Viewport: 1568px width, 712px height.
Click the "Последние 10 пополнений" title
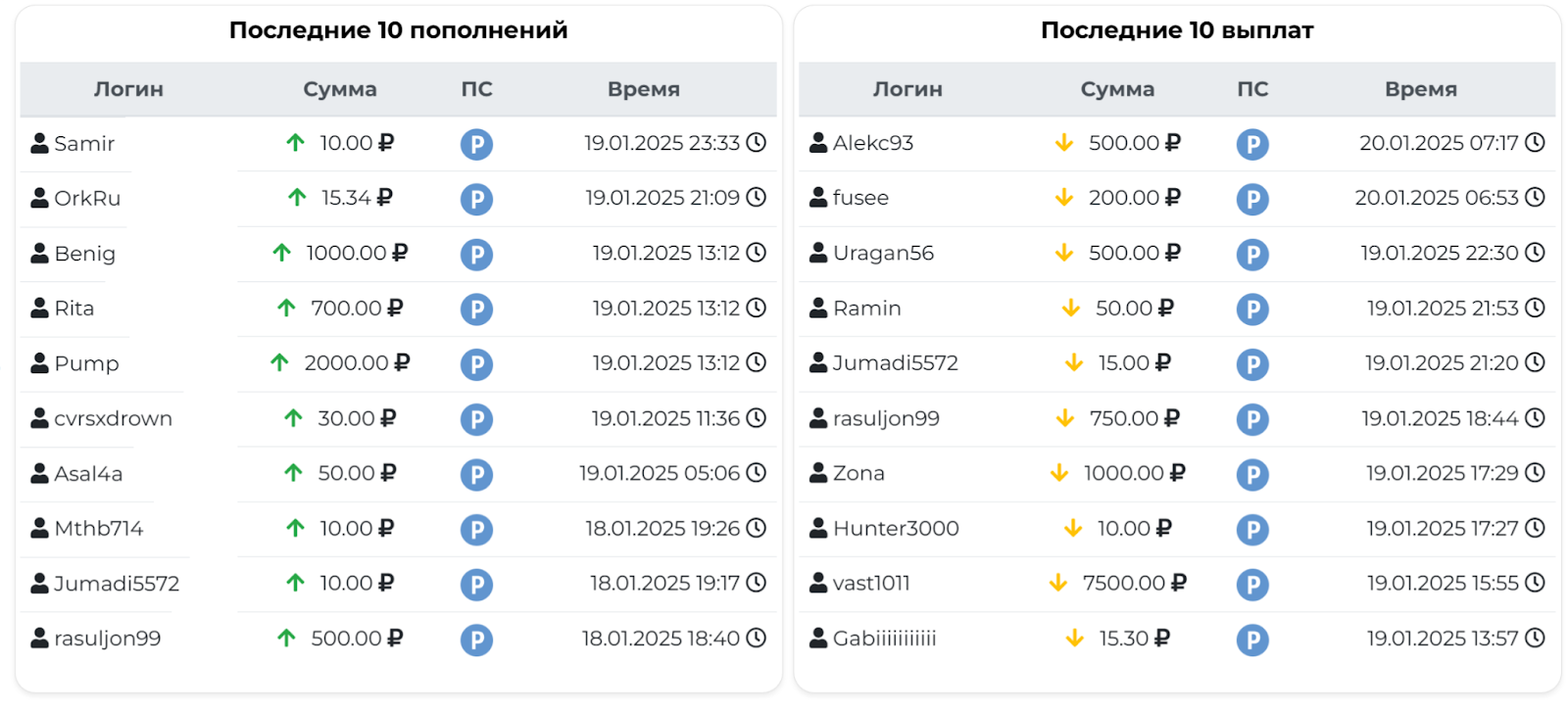click(x=398, y=30)
